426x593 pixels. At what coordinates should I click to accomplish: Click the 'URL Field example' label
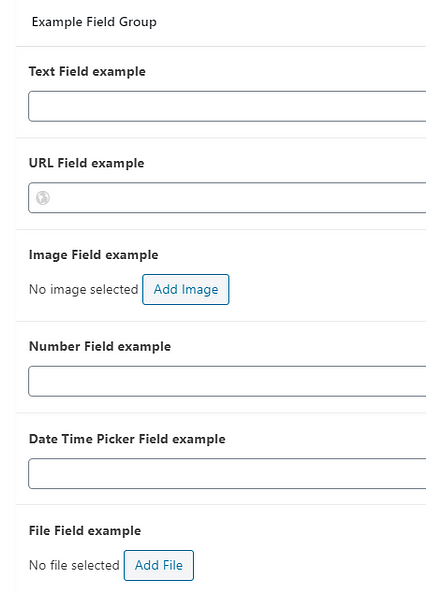(x=87, y=163)
